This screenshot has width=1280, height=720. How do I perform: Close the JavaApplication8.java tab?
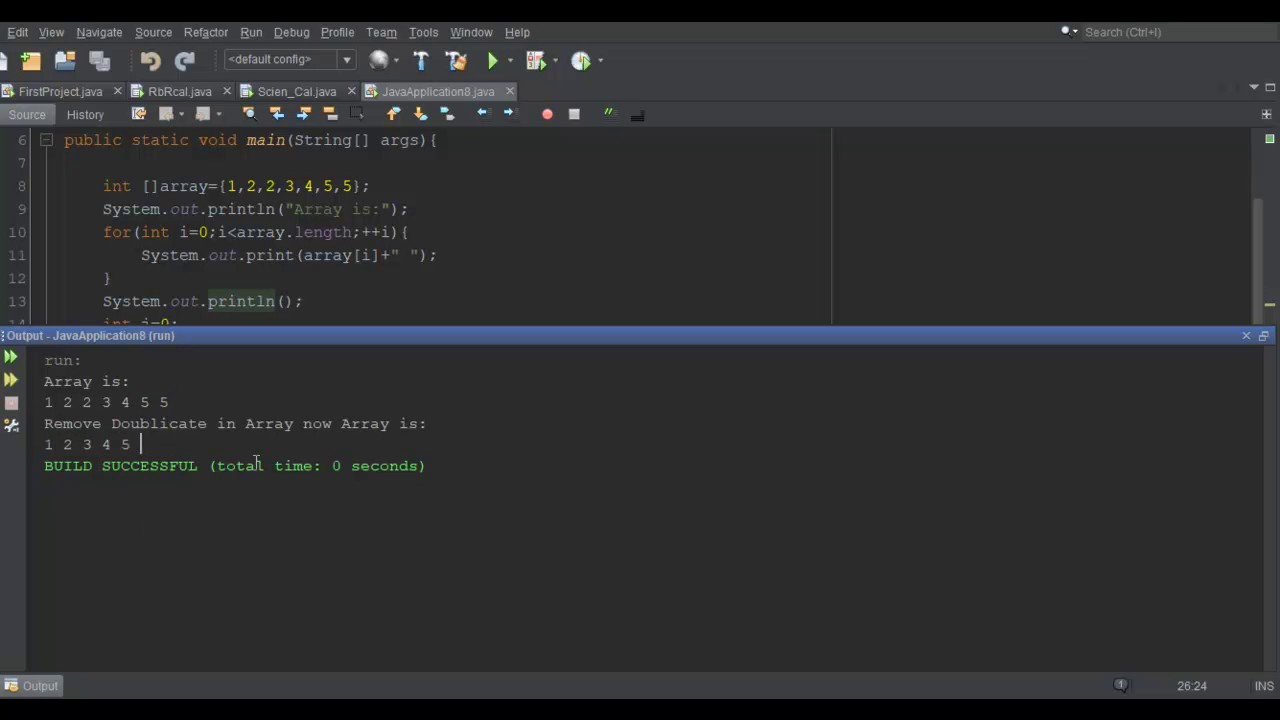pos(509,91)
